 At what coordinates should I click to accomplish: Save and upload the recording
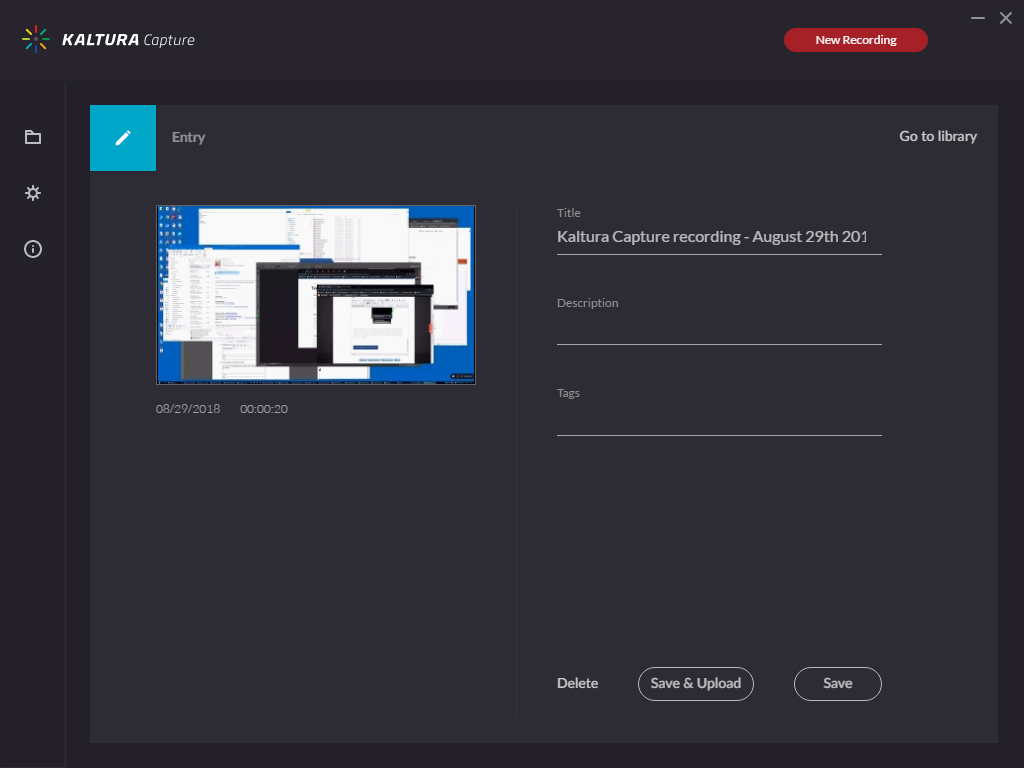click(x=695, y=683)
